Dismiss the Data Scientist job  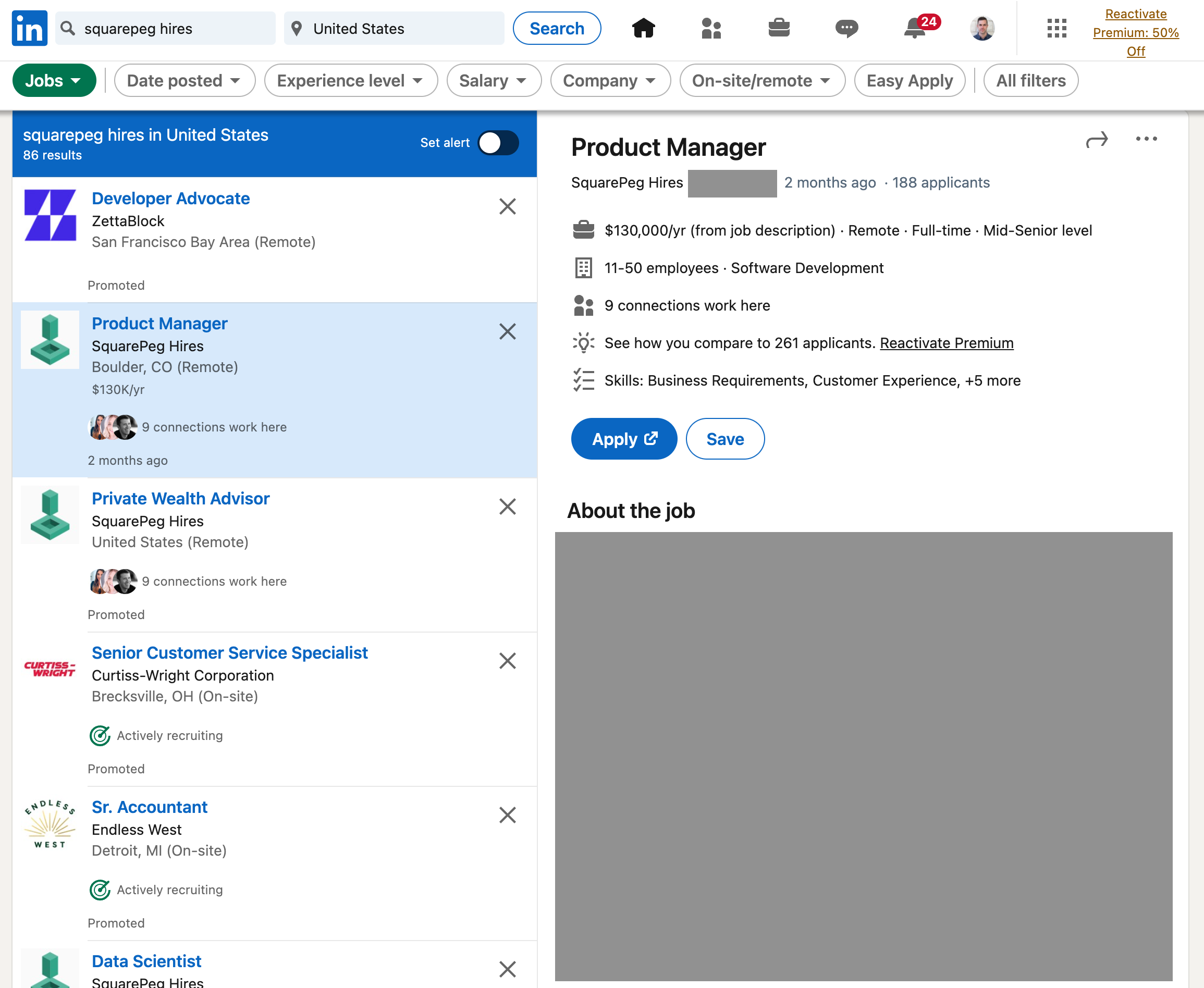[x=507, y=969]
